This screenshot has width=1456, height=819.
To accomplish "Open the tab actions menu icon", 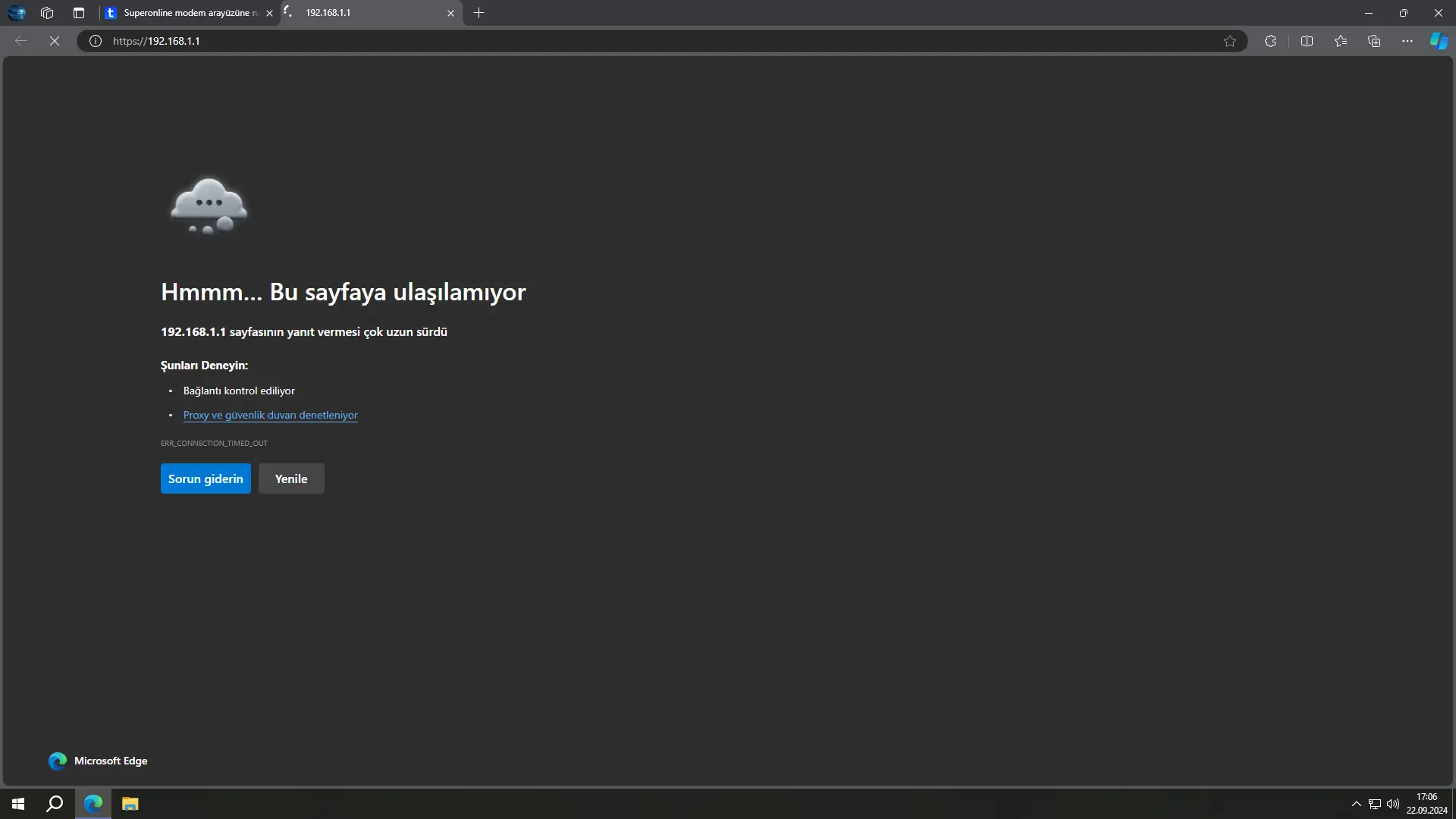I will tap(79, 13).
